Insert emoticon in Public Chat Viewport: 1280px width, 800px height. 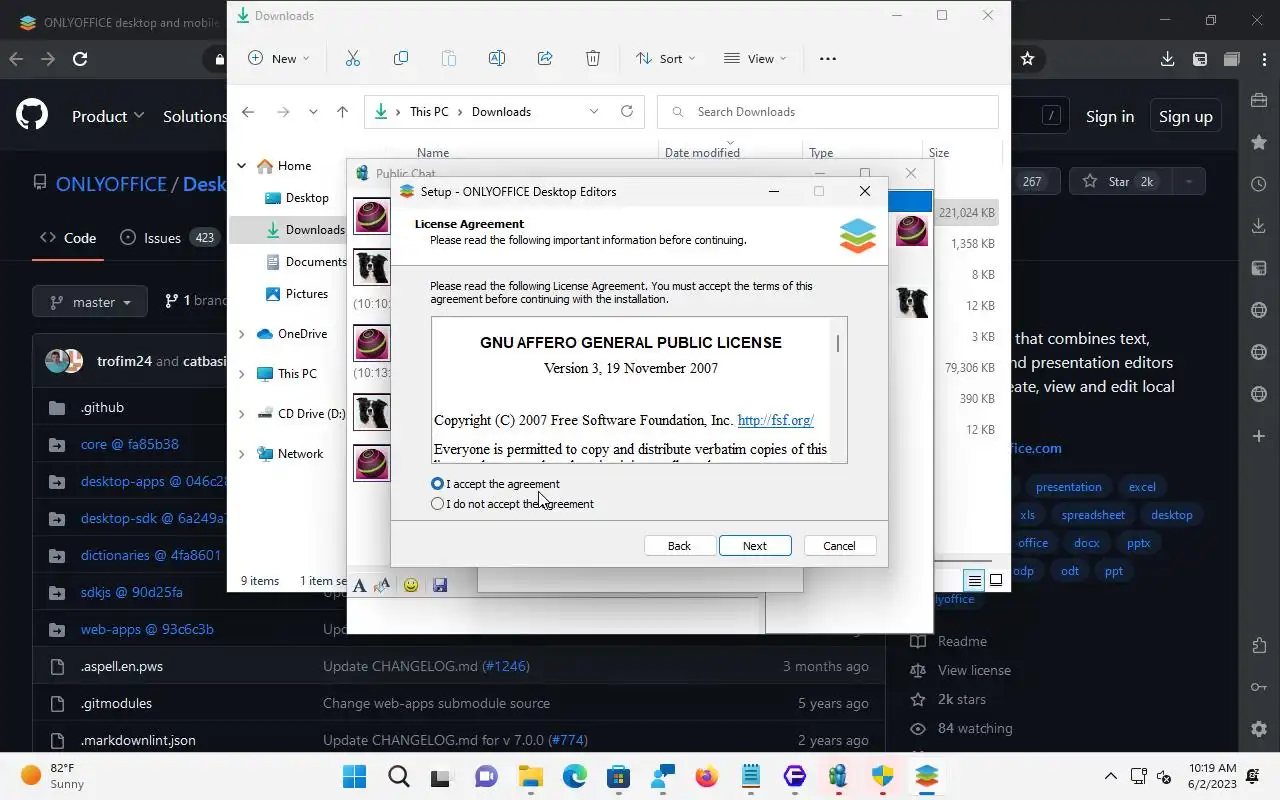(410, 585)
